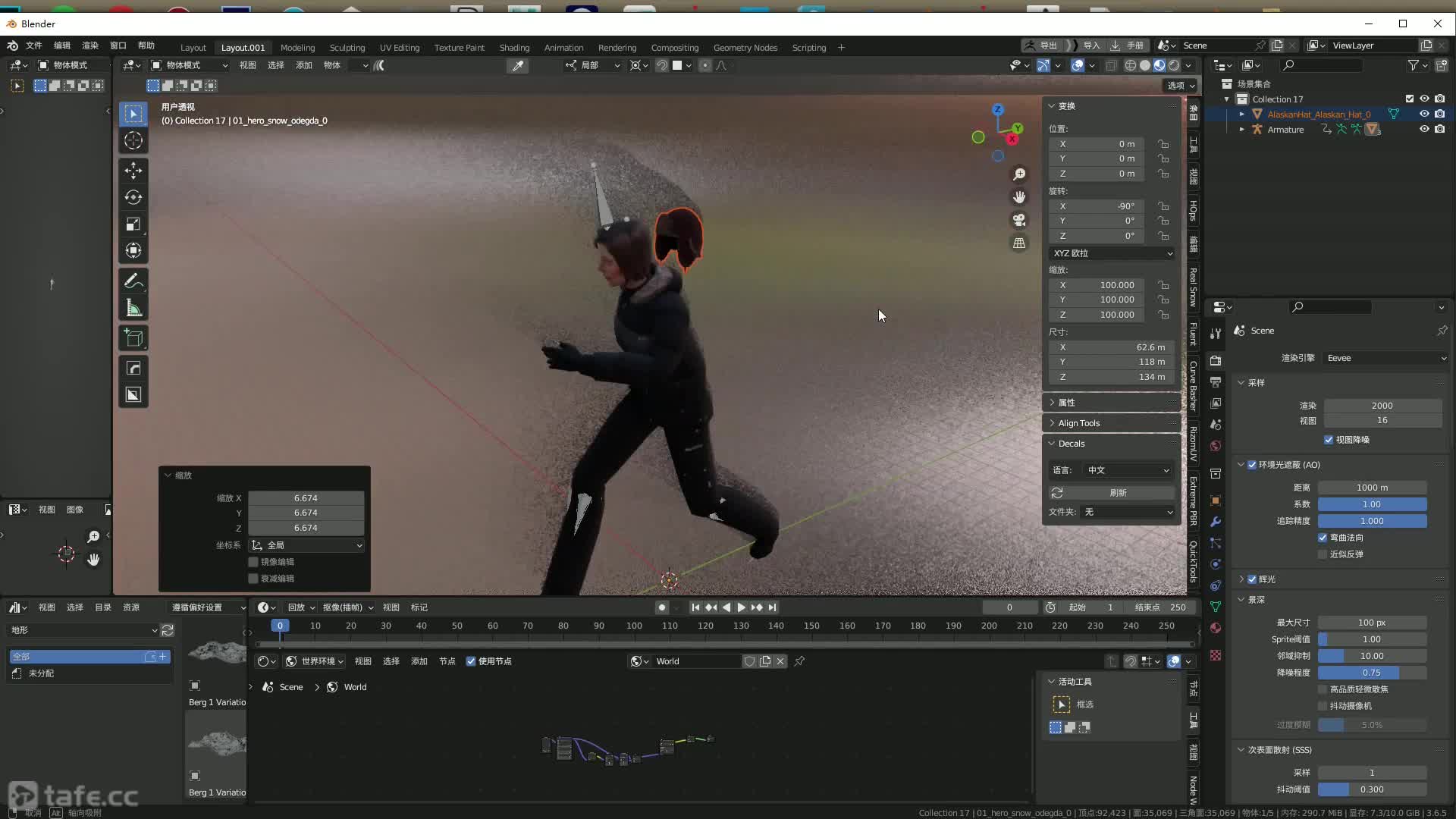Screen dimensions: 1456x819
Task: Expand the 属性 panel
Action: [1112, 403]
